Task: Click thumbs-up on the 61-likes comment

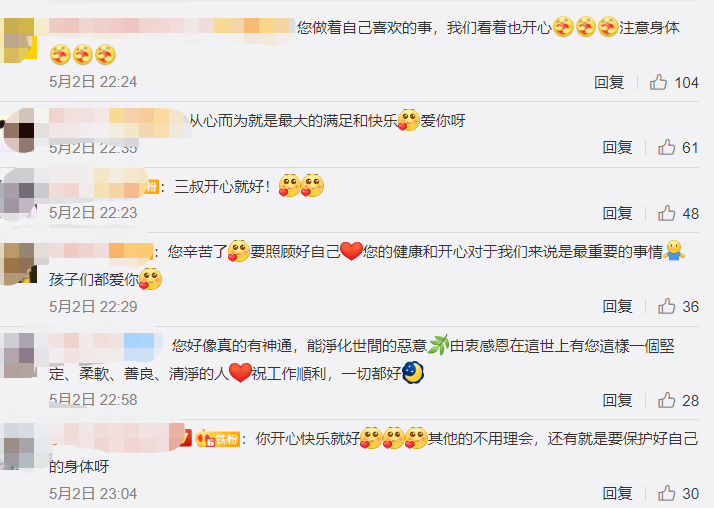Action: point(666,147)
